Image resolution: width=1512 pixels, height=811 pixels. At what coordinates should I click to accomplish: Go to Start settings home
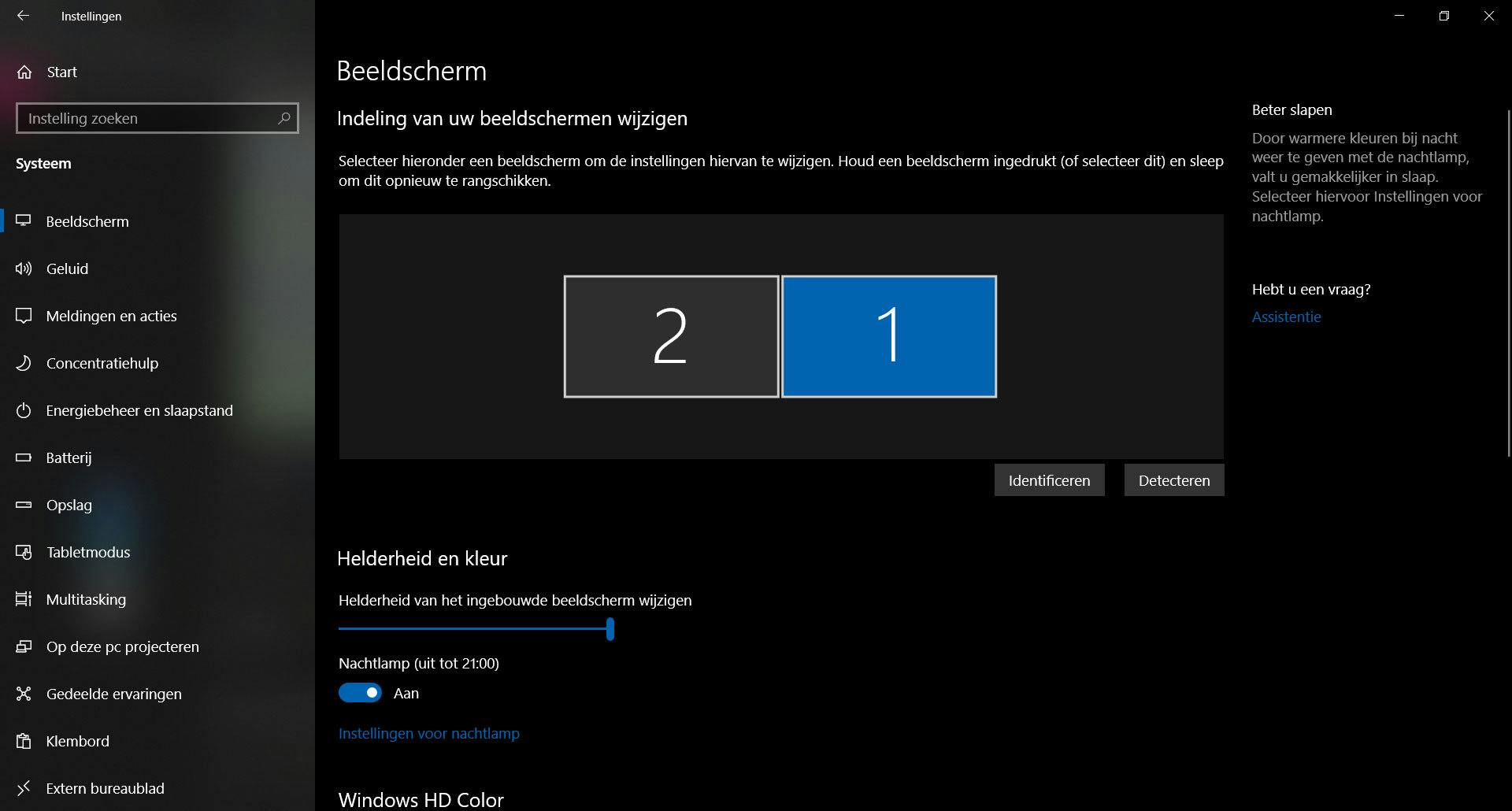157,72
